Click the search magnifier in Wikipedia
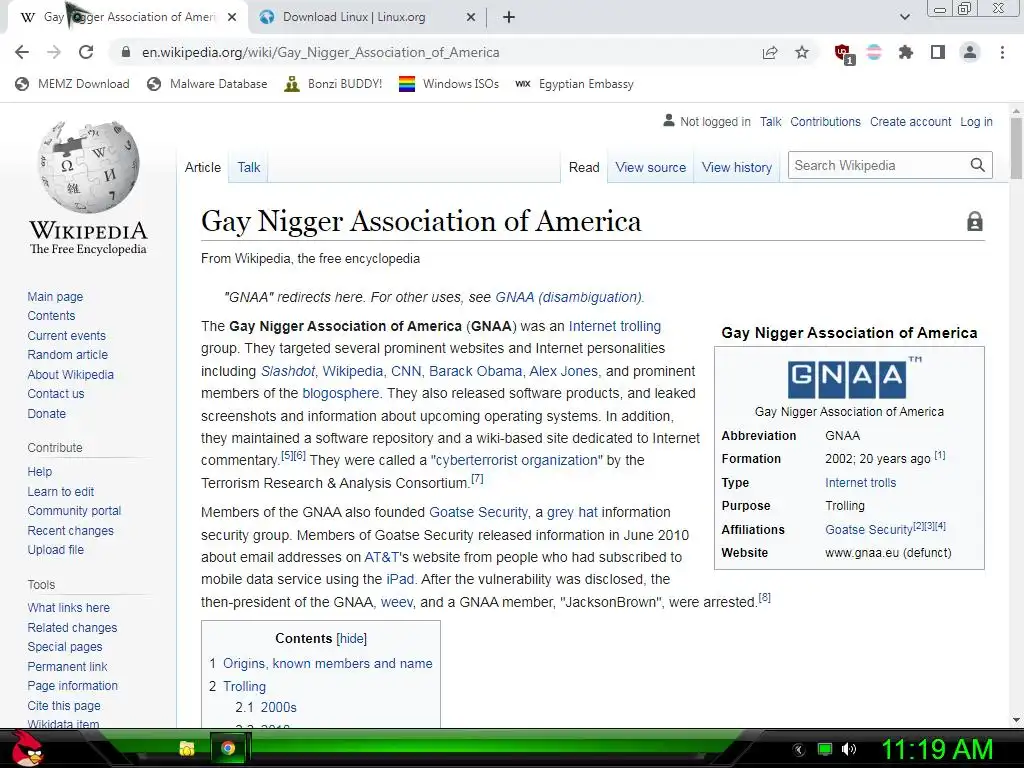The image size is (1024, 768). coord(978,165)
